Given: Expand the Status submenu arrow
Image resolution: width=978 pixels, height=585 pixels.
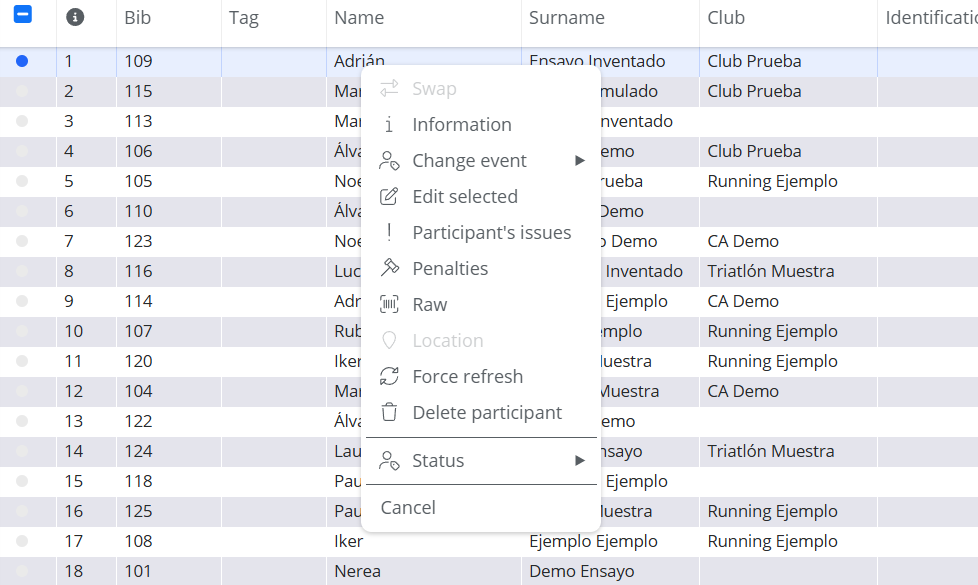Looking at the screenshot, I should [580, 461].
